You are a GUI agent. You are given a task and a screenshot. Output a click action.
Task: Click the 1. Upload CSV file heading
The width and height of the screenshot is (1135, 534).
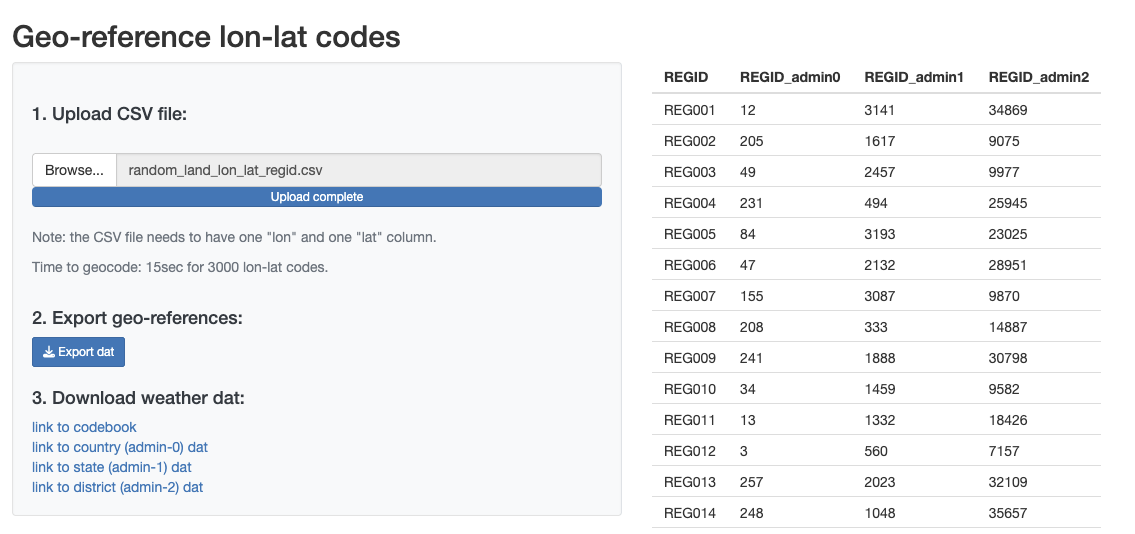[x=109, y=114]
